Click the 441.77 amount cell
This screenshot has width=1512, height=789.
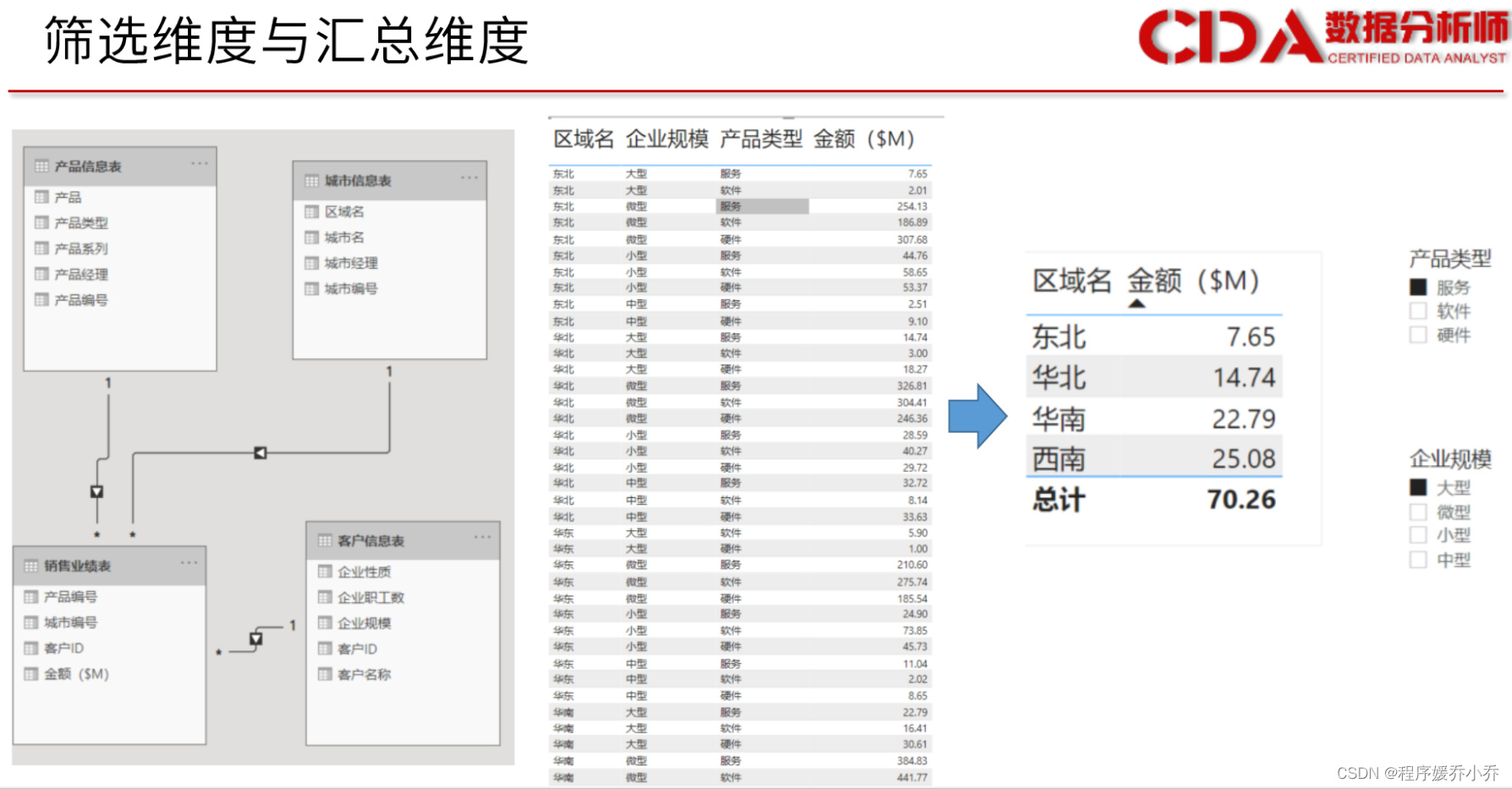pos(912,777)
